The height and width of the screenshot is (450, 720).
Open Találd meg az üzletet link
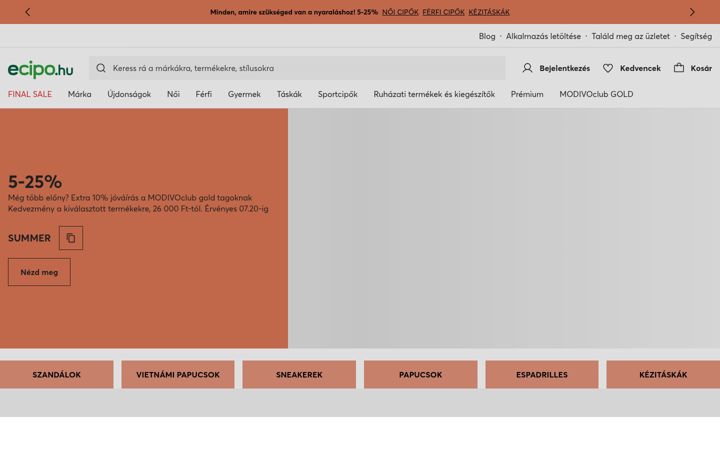(630, 36)
